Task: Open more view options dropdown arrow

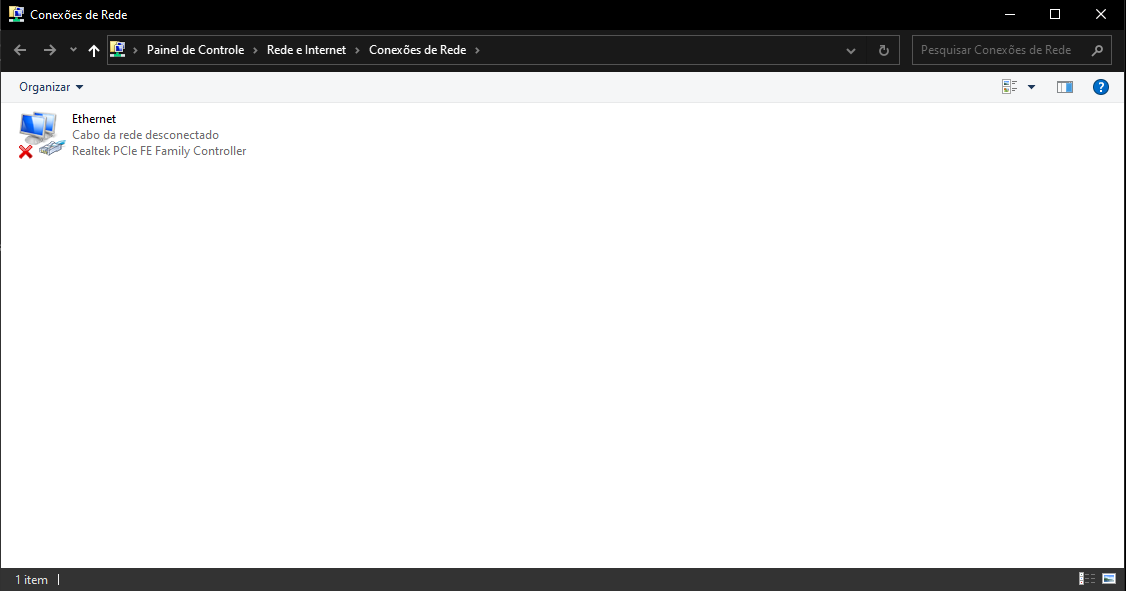Action: (1031, 87)
